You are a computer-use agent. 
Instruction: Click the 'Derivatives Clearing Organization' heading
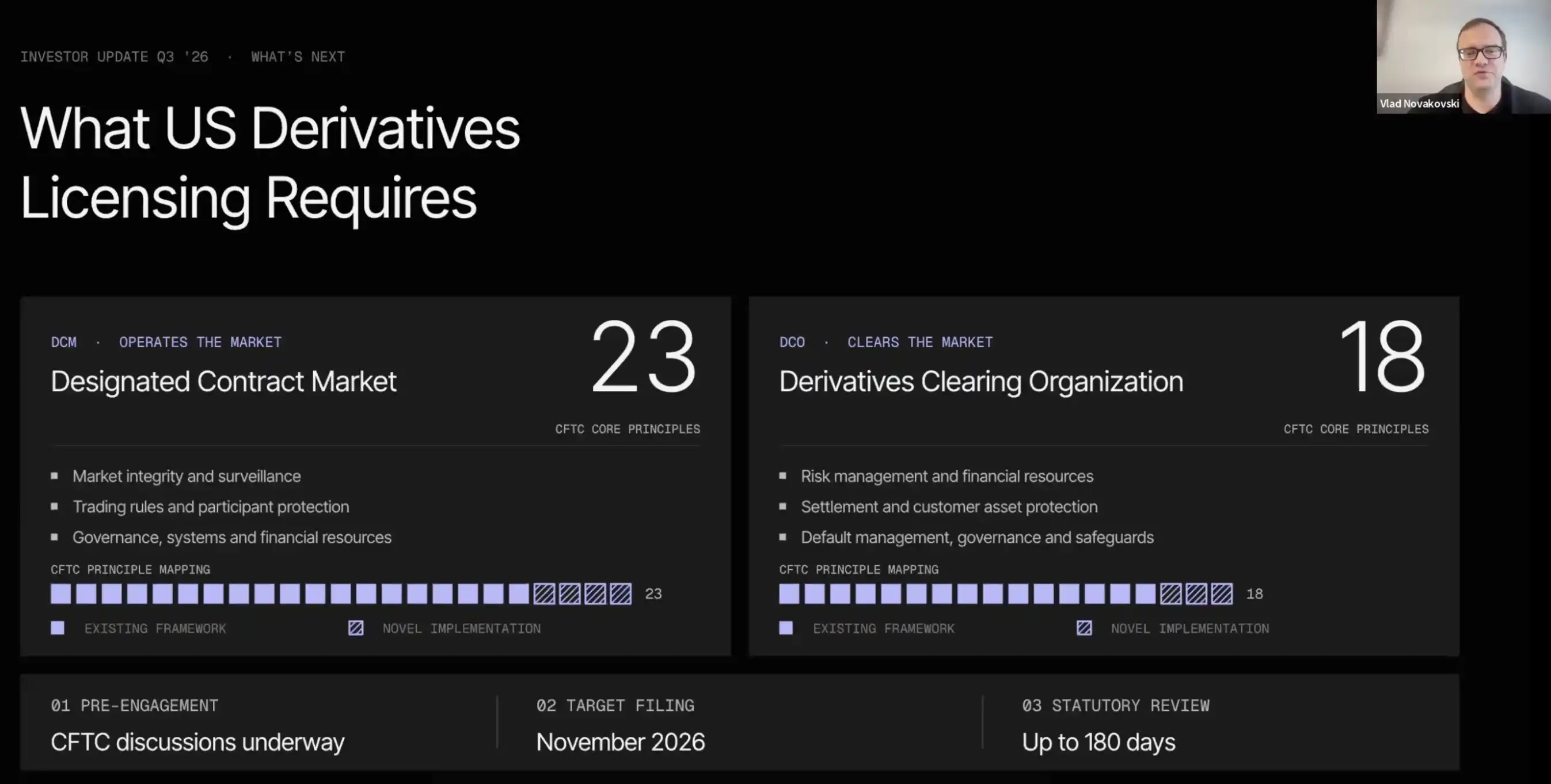tap(982, 382)
